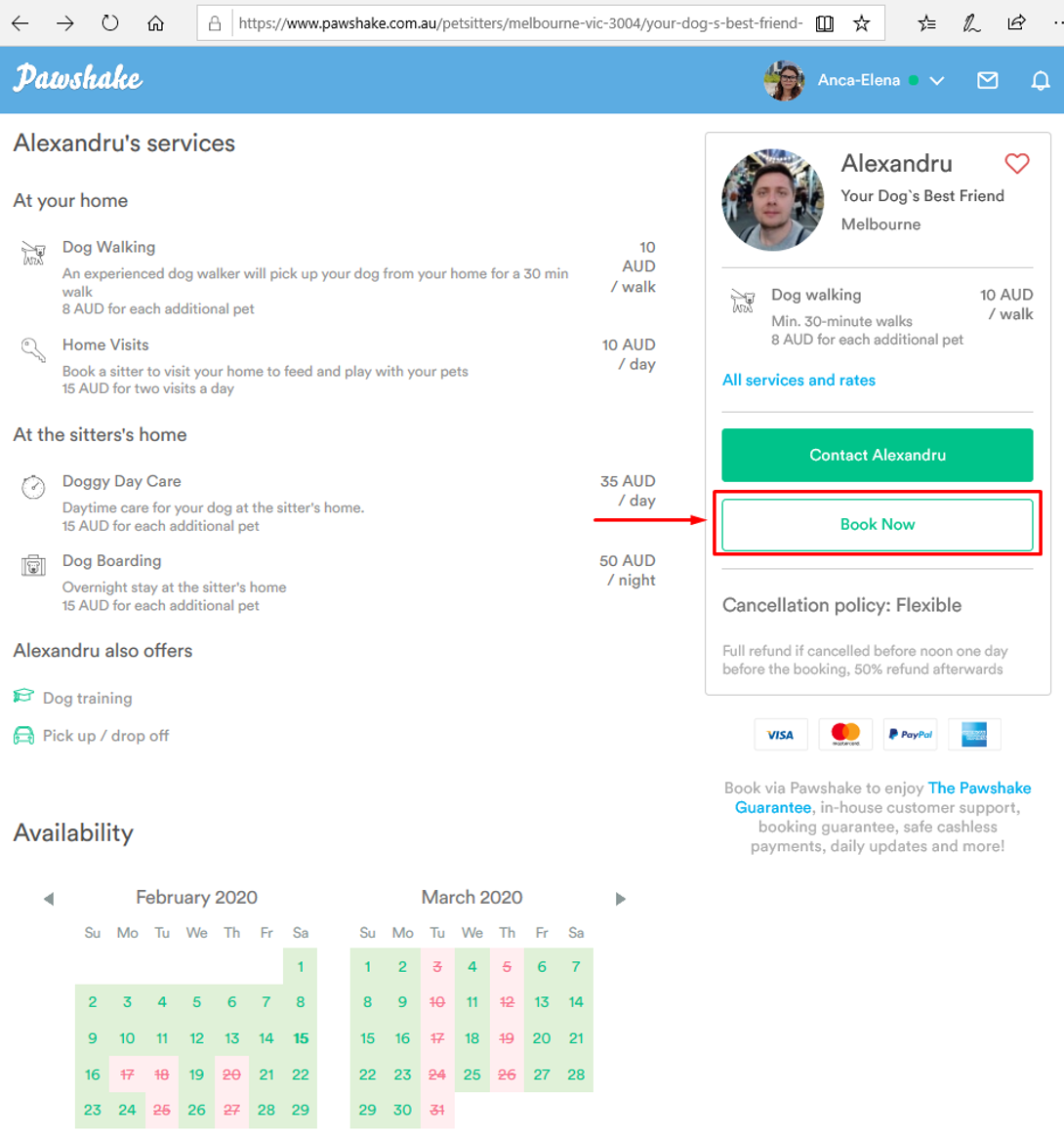Click Alexandru's profile photo
The image size is (1064, 1132).
(772, 200)
